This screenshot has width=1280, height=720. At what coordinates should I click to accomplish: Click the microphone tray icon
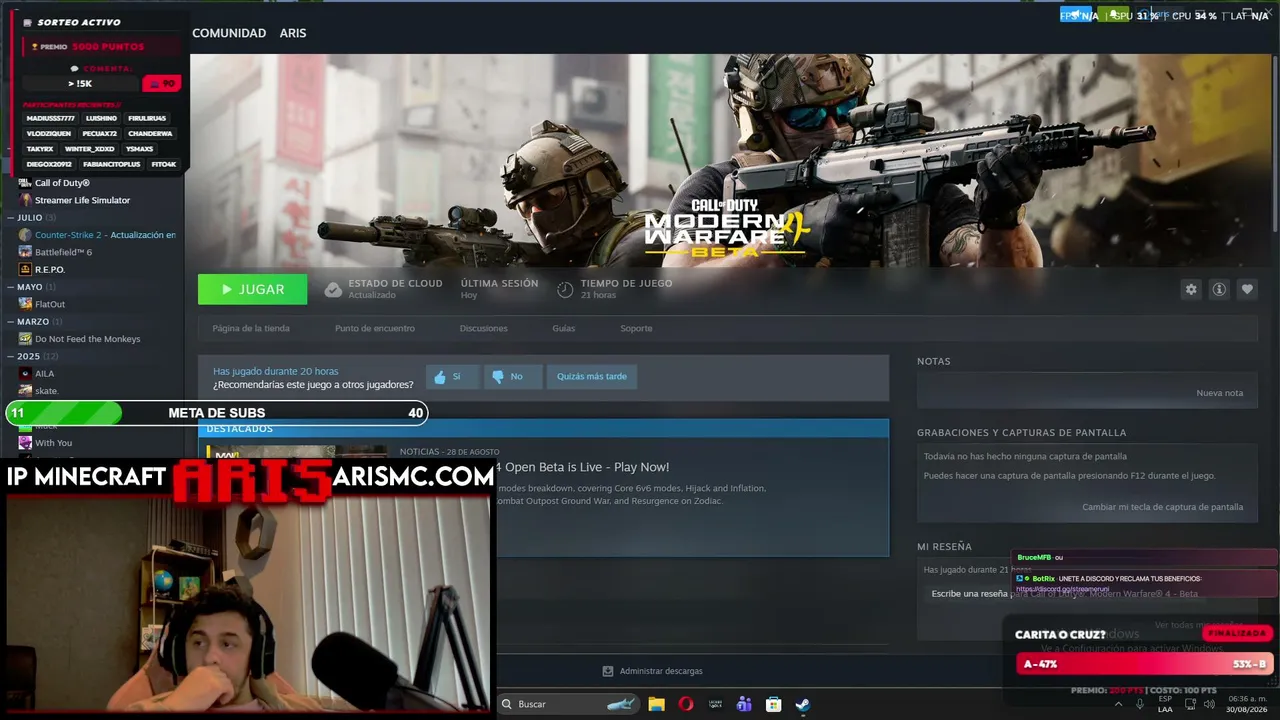point(1139,704)
